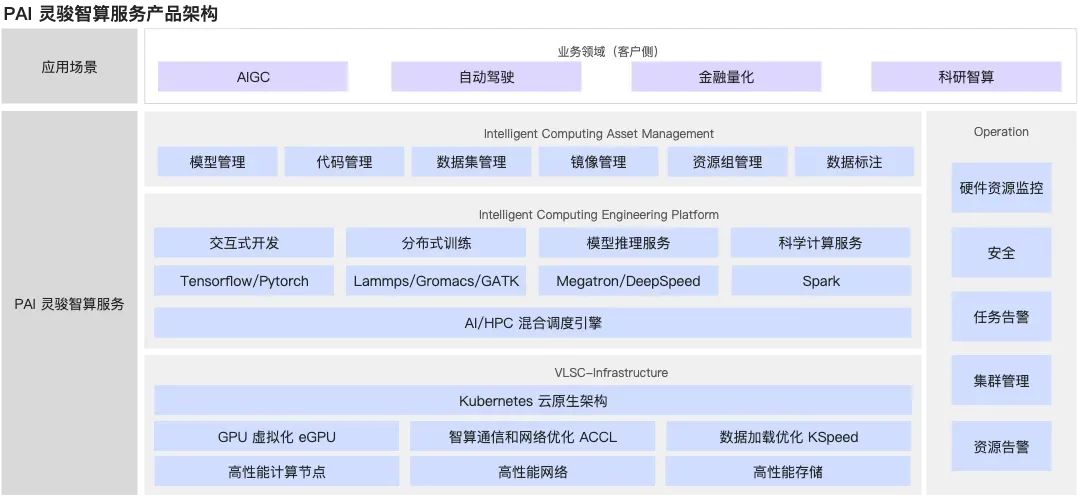
Task: Click the AI/HPC 混合调度引擎 bar
Action: click(x=532, y=323)
